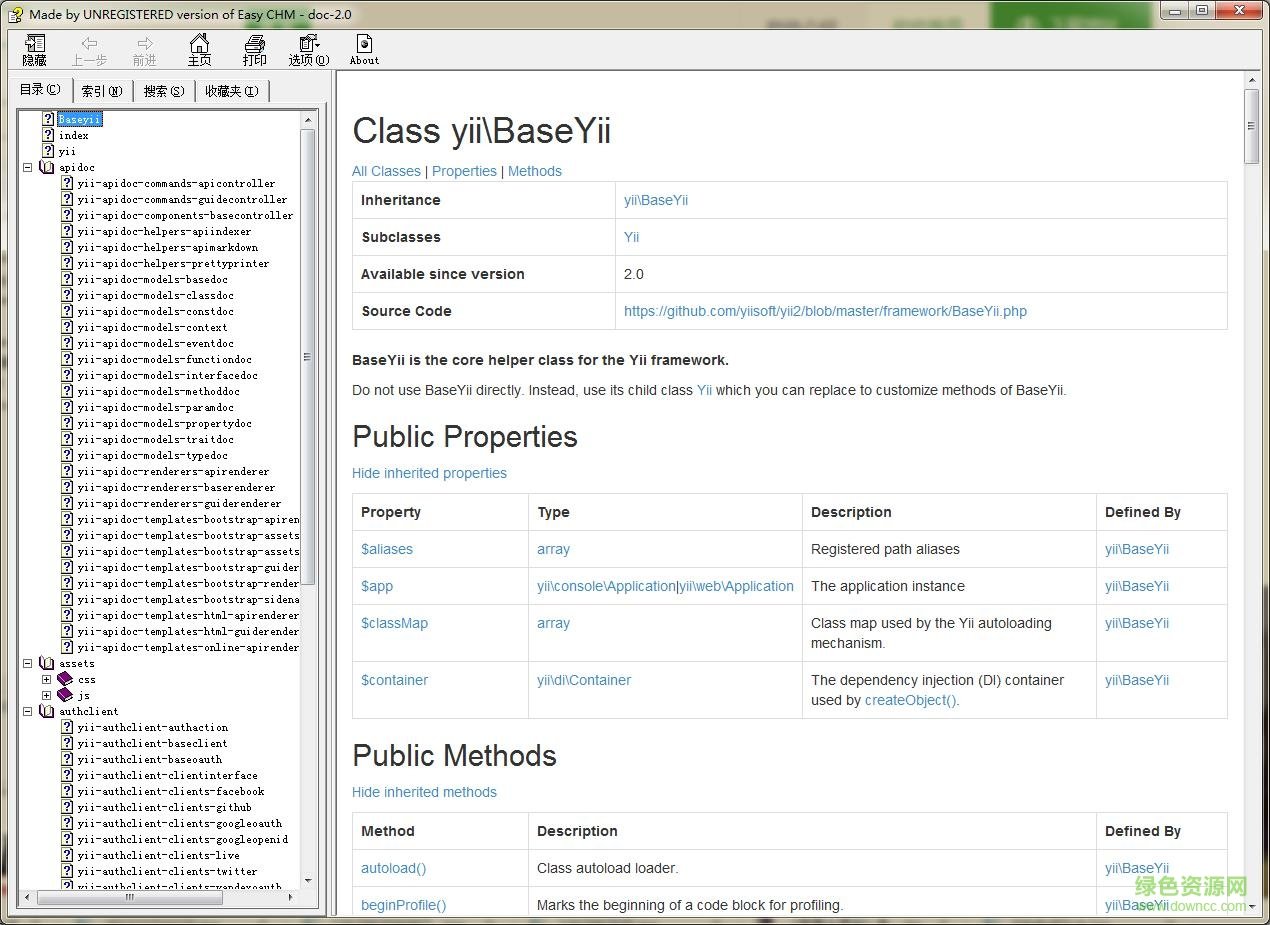The image size is (1270, 925).
Task: Select yii-apidoc-models-classdoc tree item
Action: [x=155, y=295]
